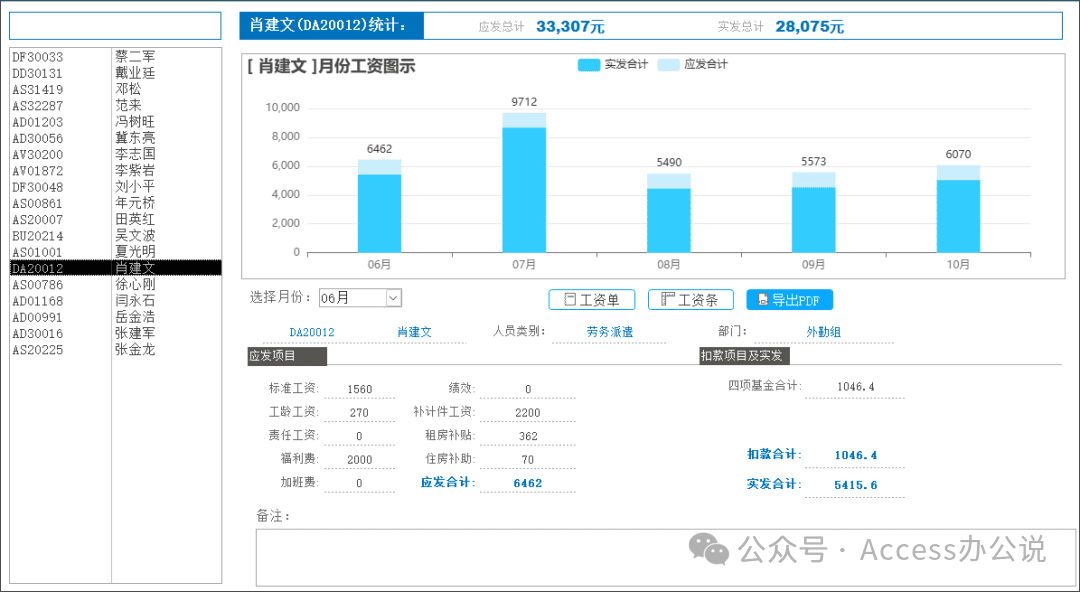Click the 人员类别 field 劳务派遣
Image resolution: width=1080 pixels, height=592 pixels.
point(610,332)
